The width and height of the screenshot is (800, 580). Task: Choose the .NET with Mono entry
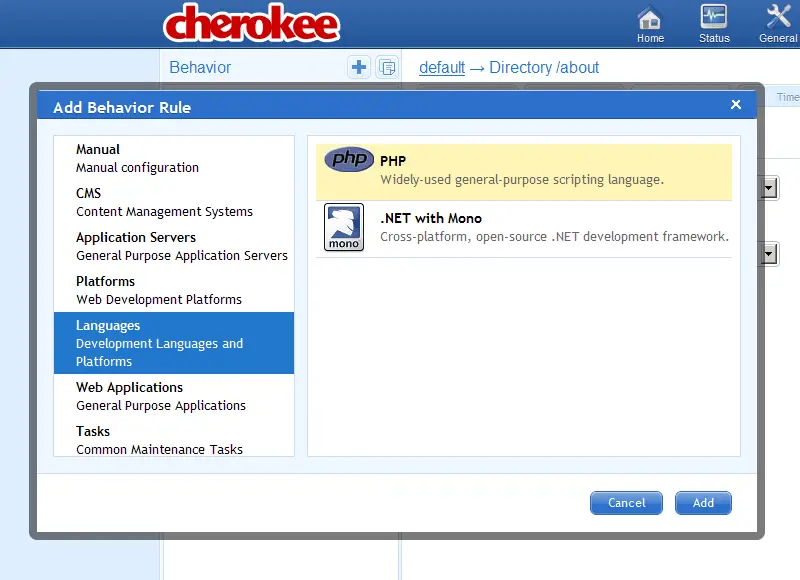(x=523, y=229)
